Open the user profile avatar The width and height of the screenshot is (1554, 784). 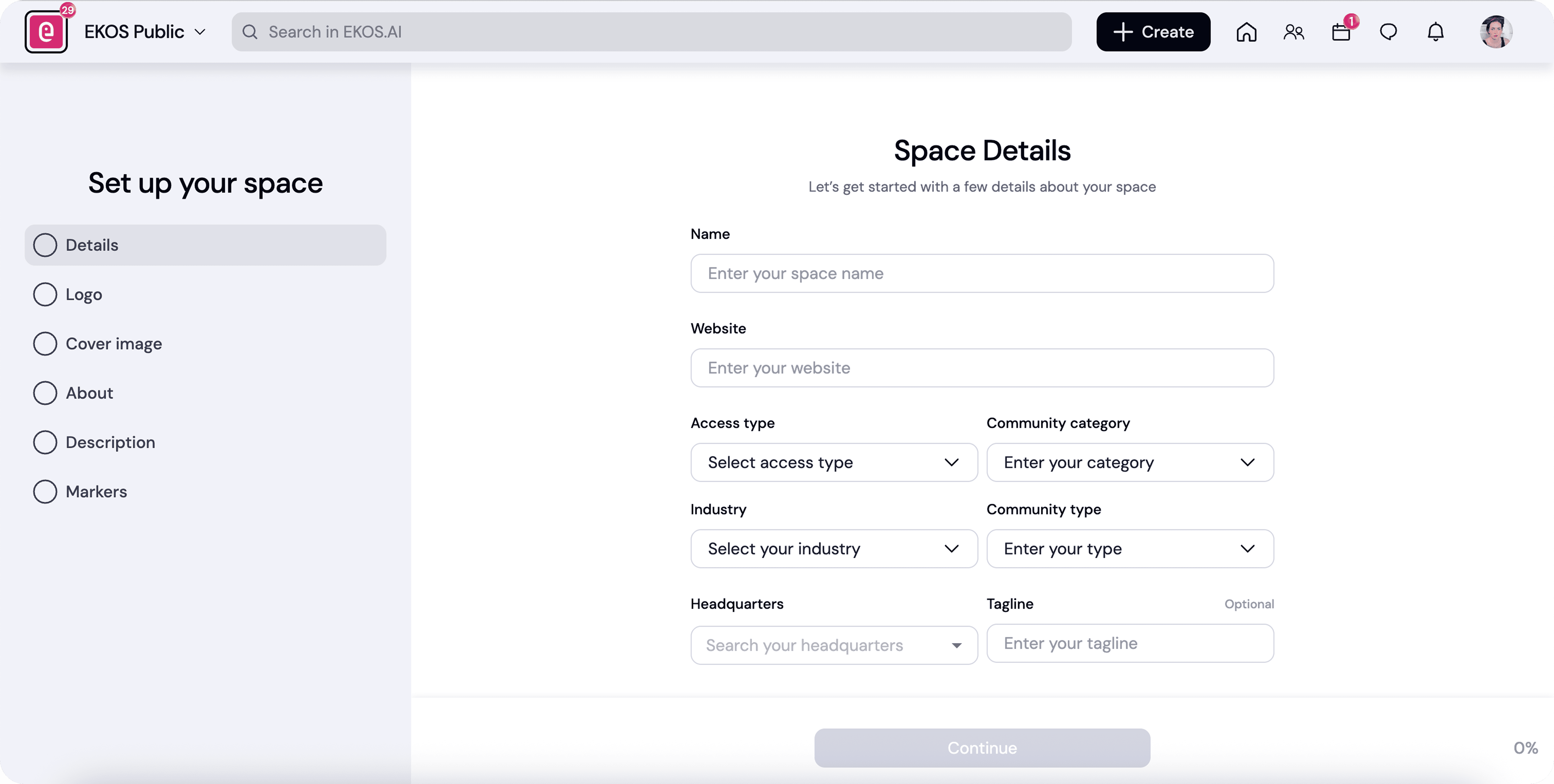coord(1495,32)
